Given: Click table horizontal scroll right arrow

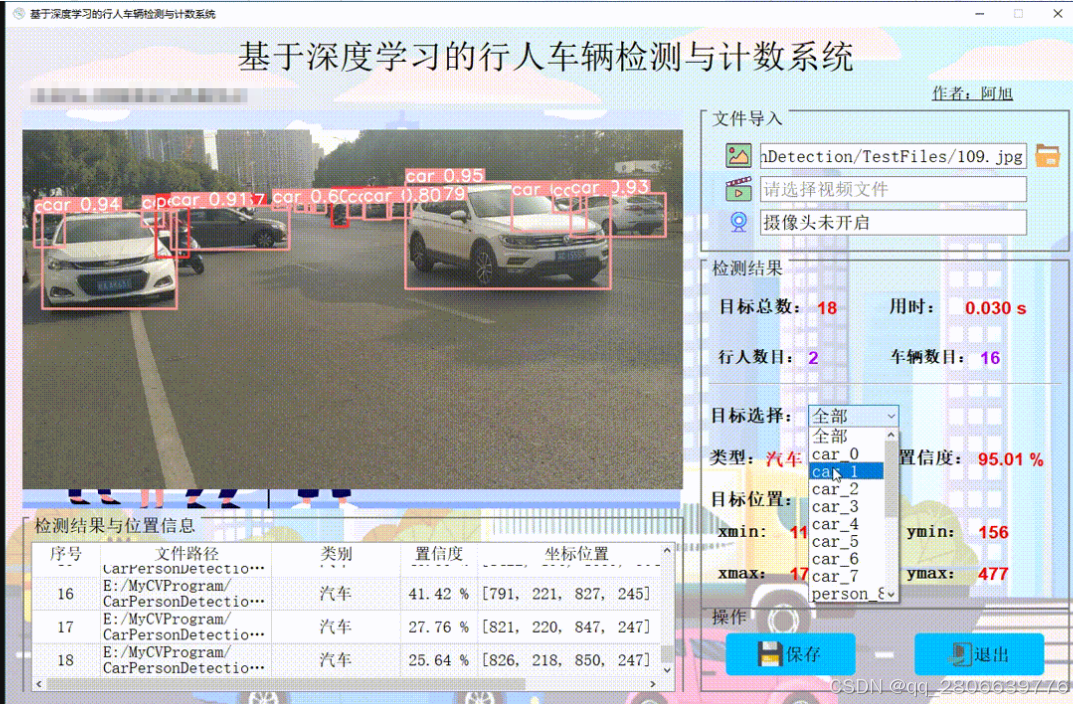Looking at the screenshot, I should tap(653, 683).
